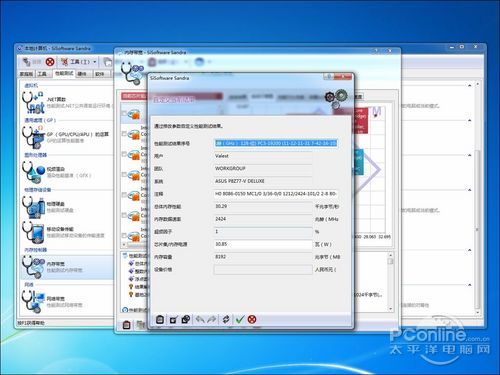Image resolution: width=500 pixels, height=375 pixels.
Task: Click the red stop icon in main toolbar
Action: coord(50,62)
